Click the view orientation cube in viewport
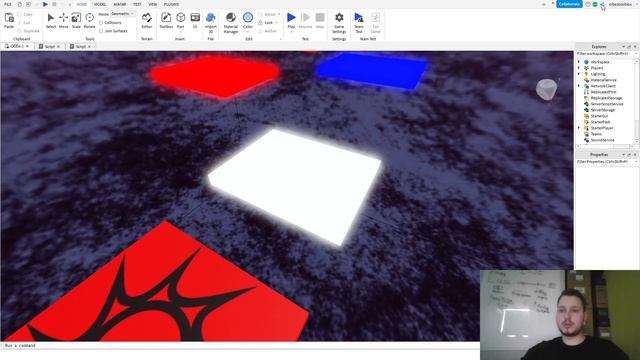The image size is (640, 360). (546, 89)
